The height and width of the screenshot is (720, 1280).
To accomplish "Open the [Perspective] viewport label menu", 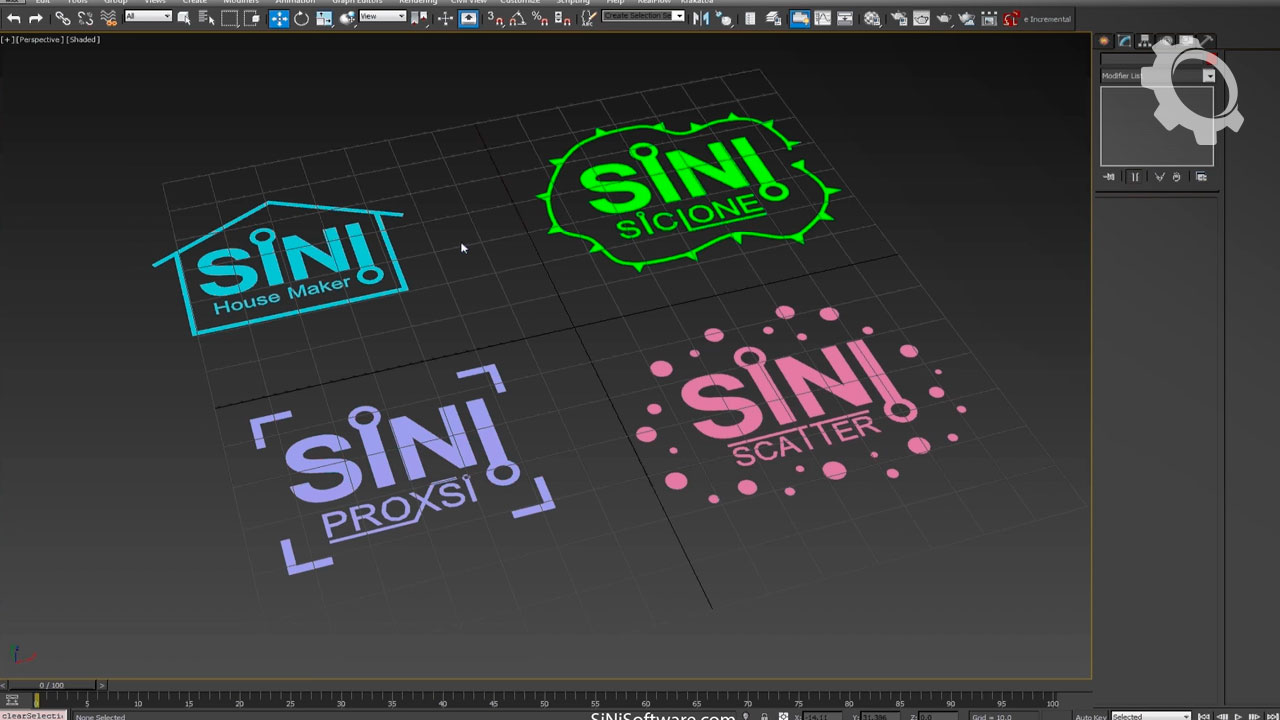I will (x=40, y=40).
